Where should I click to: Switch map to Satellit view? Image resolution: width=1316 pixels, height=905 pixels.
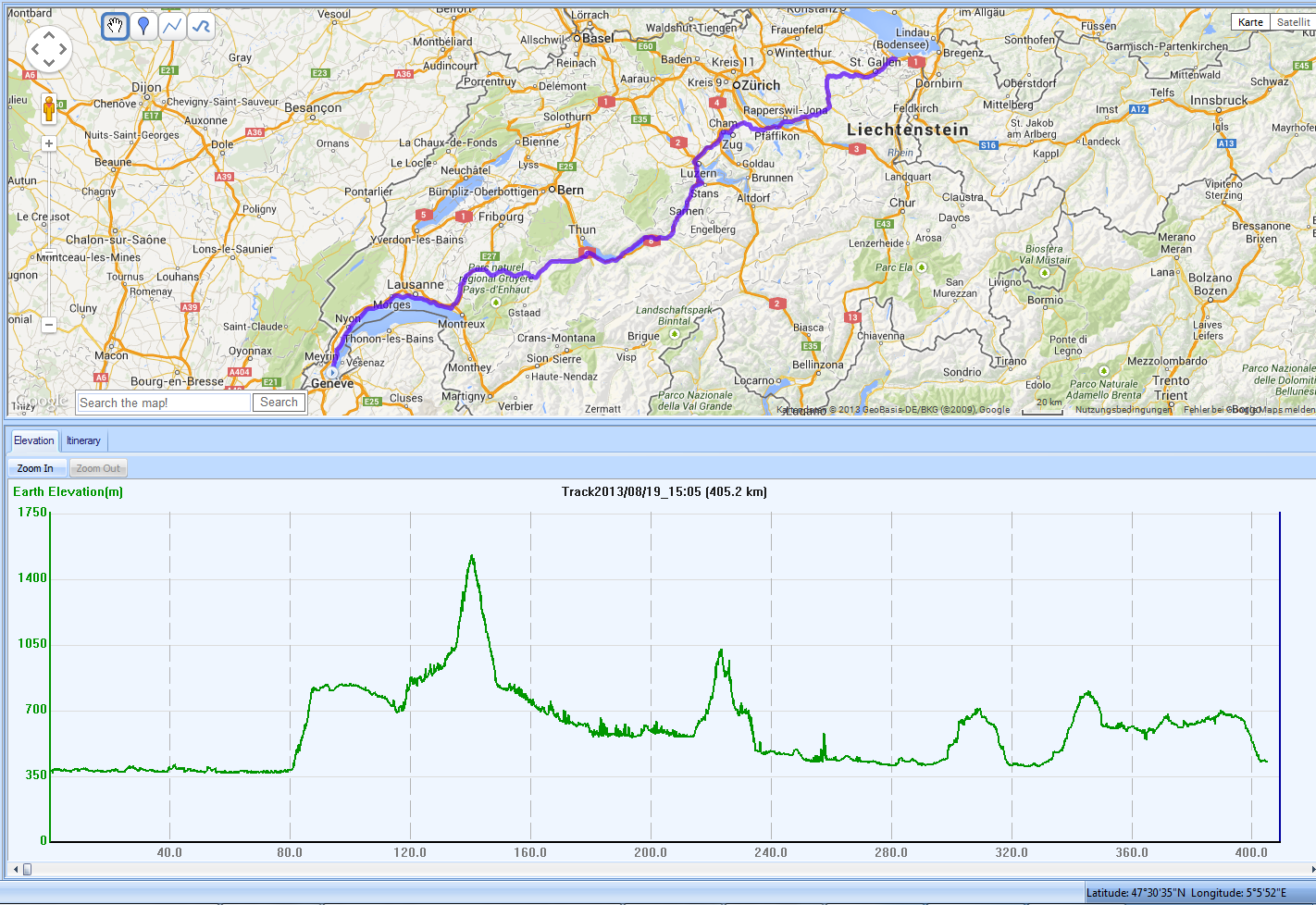(x=1293, y=22)
